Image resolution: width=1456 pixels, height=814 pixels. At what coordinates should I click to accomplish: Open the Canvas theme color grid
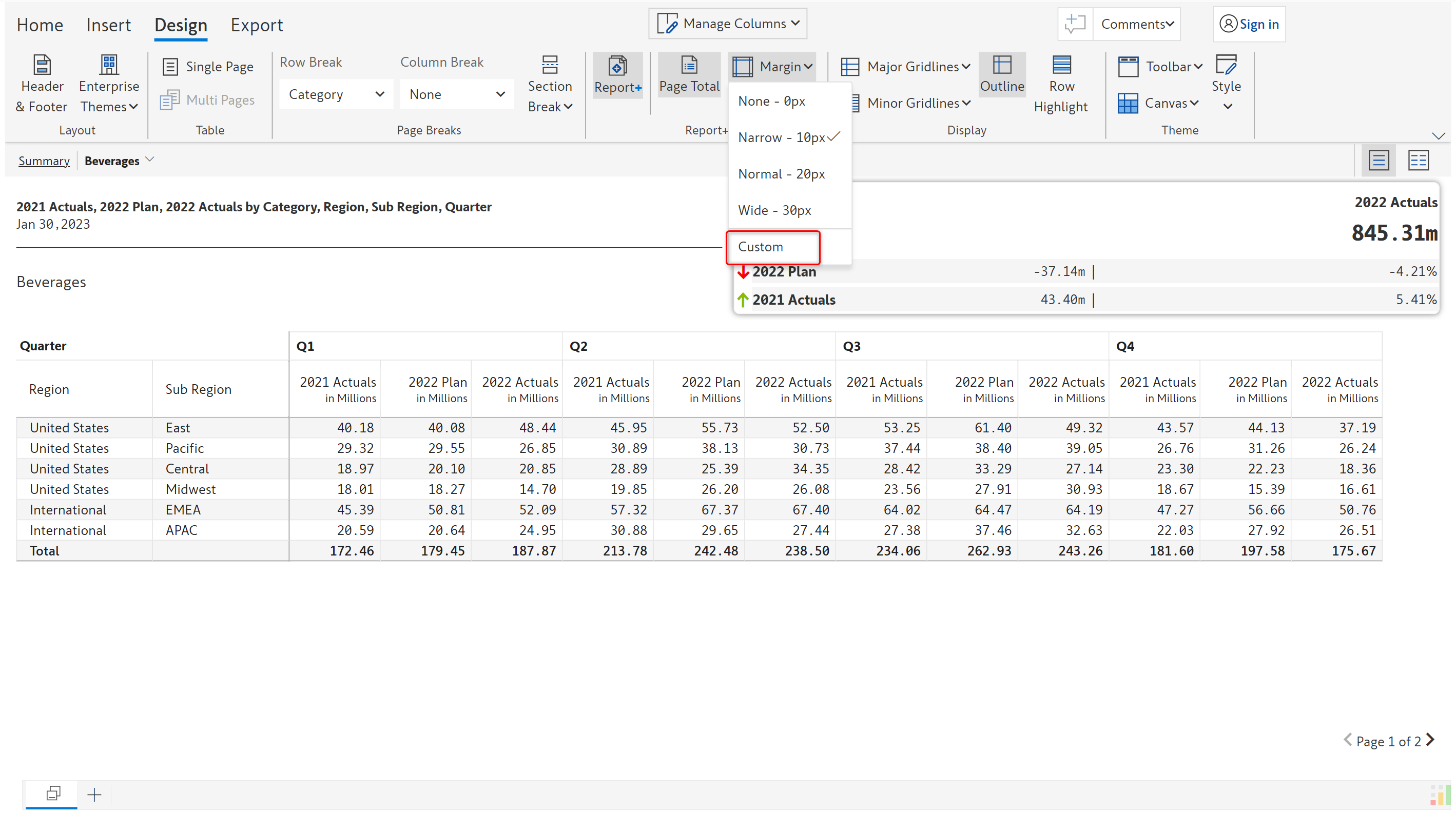[1128, 104]
